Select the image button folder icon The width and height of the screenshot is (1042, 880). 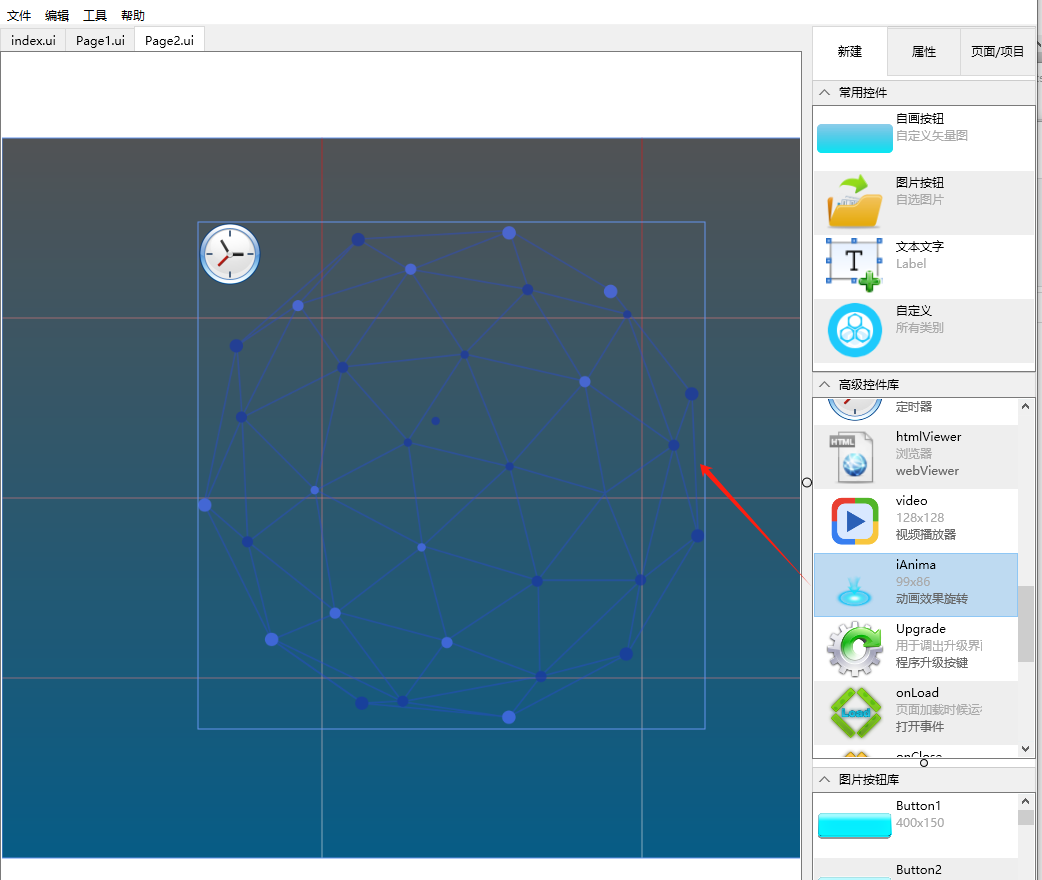point(854,201)
